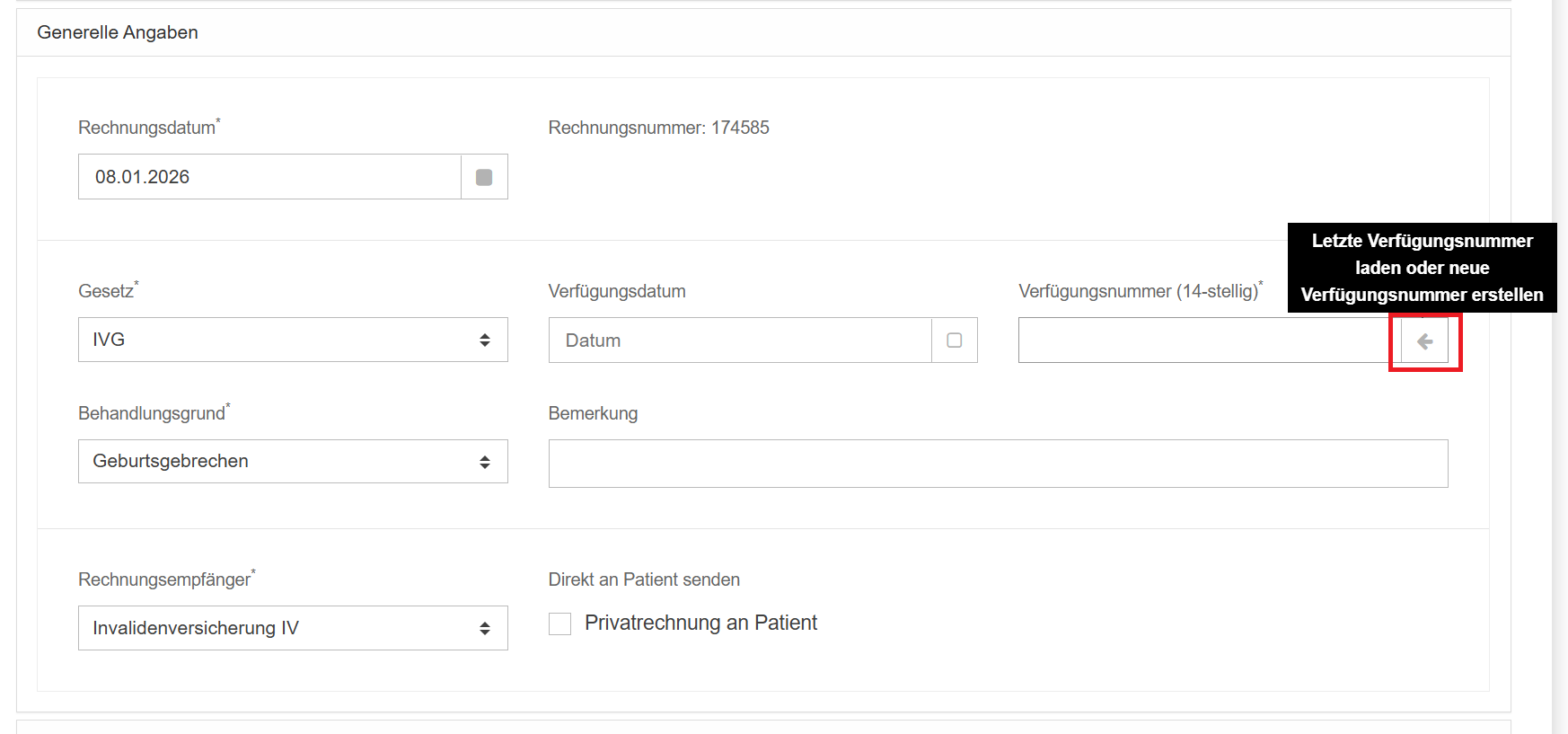1568x734 pixels.
Task: Open the Verfügungsdatum calendar picker icon
Action: point(954,340)
